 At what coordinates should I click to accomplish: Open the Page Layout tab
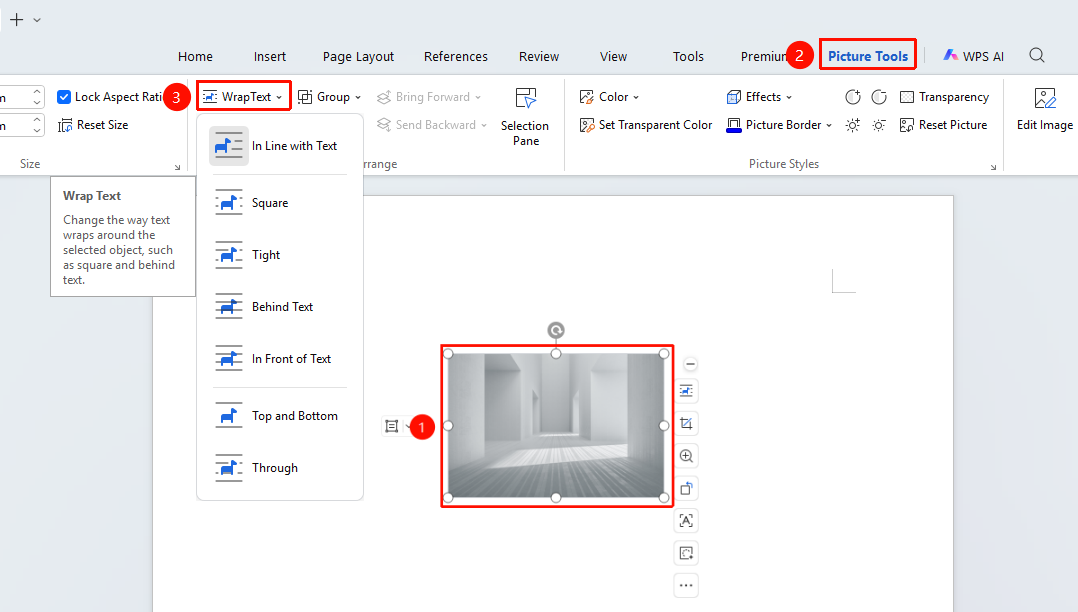(358, 56)
